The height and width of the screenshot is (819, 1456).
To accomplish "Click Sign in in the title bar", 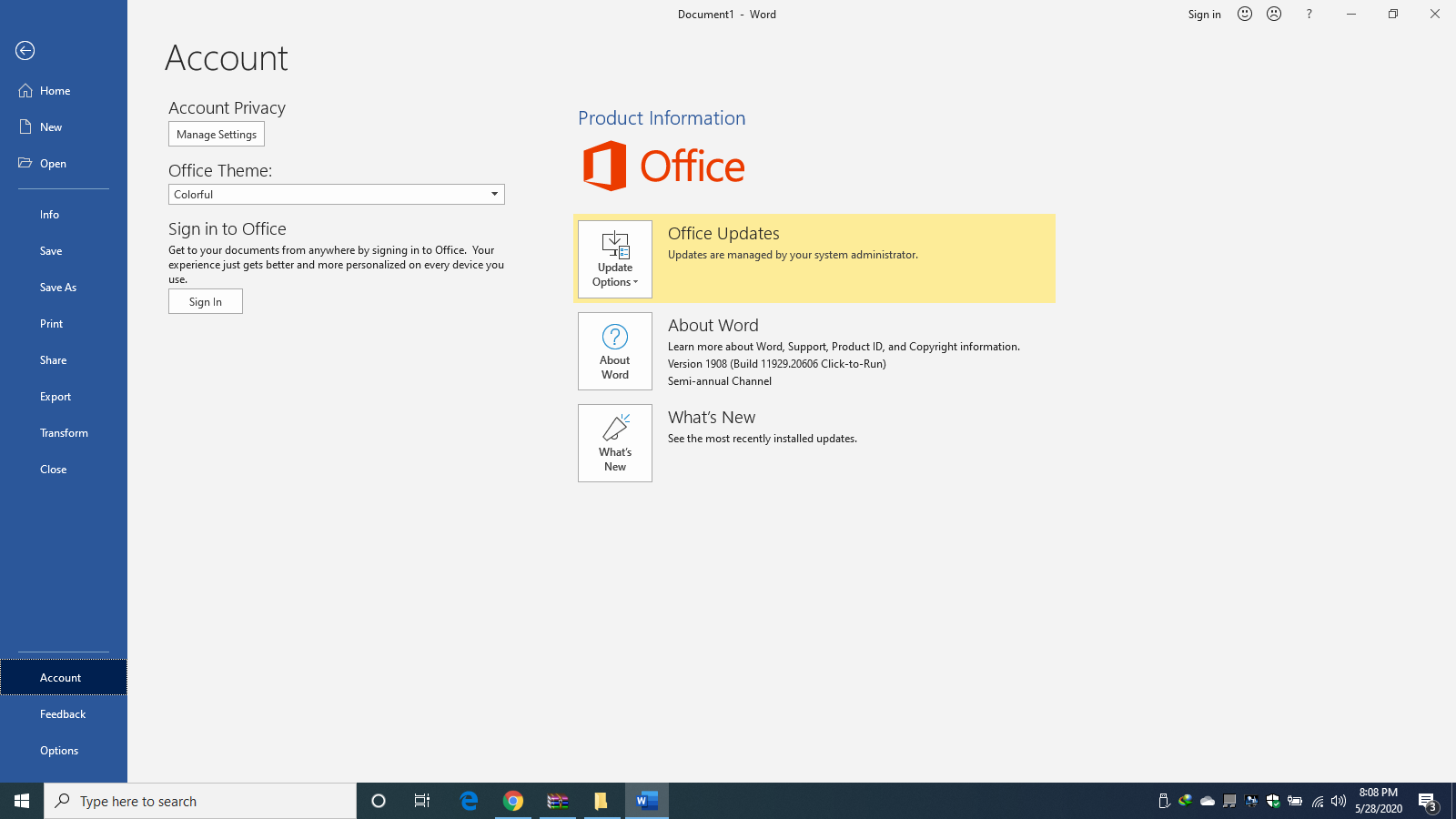I will (1204, 15).
